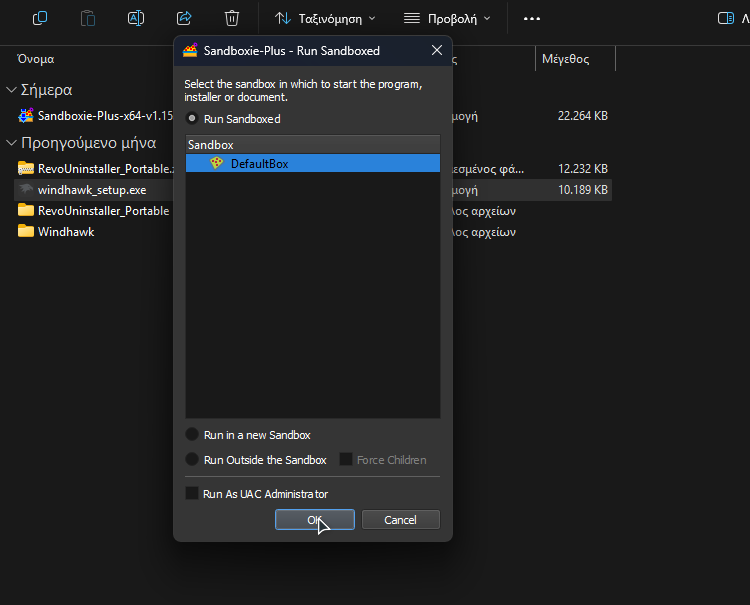Select Run Outside the Sandbox option
The image size is (750, 605).
(192, 459)
